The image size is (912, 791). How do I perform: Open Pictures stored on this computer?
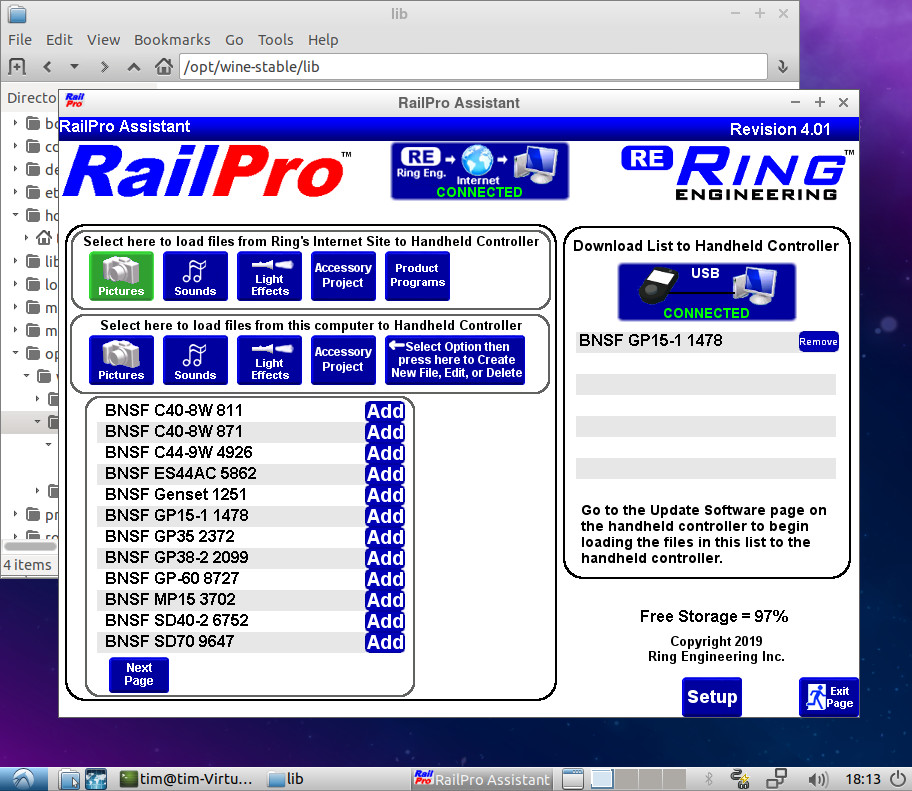point(121,360)
